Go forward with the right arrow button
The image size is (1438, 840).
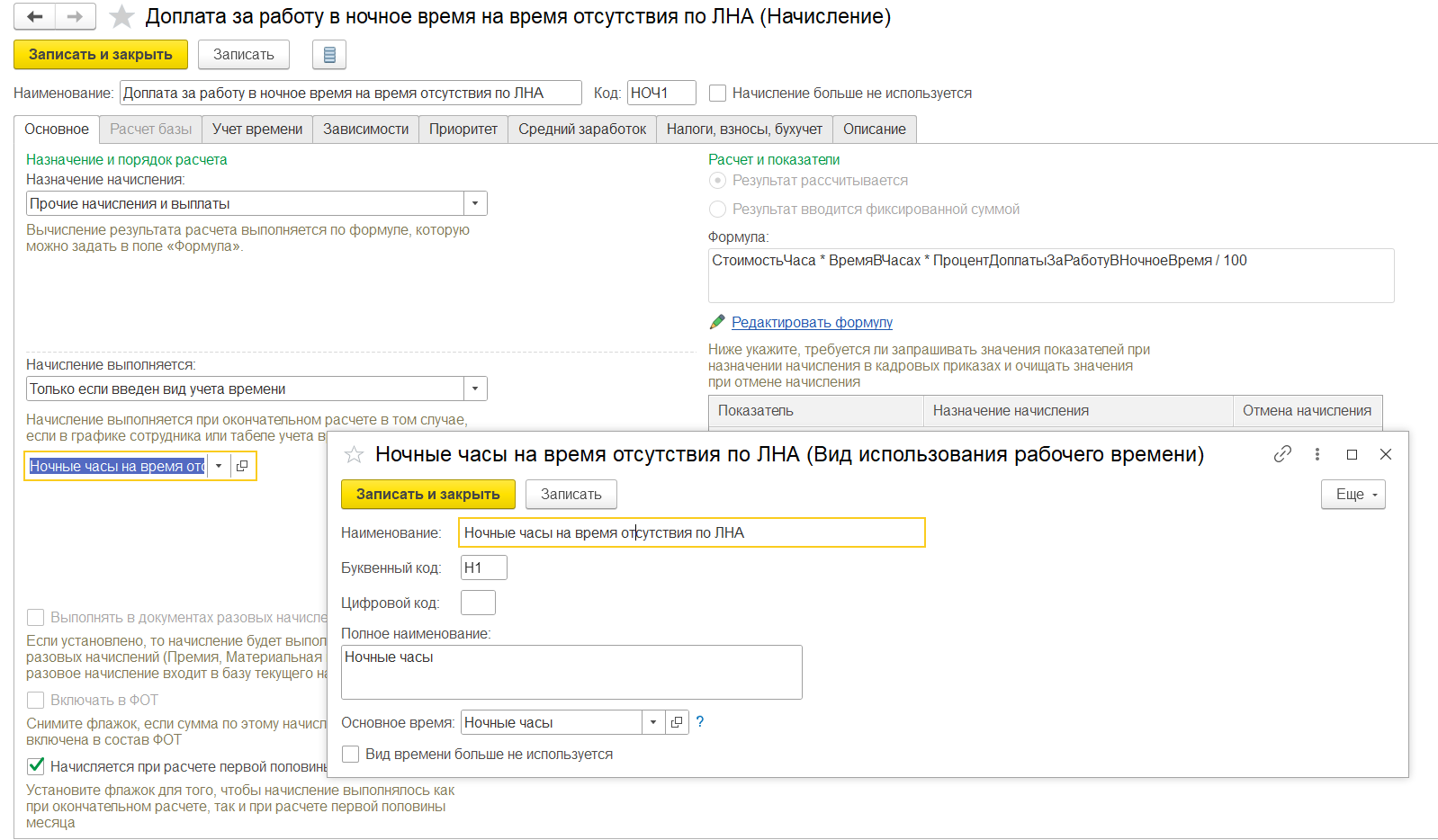(76, 16)
